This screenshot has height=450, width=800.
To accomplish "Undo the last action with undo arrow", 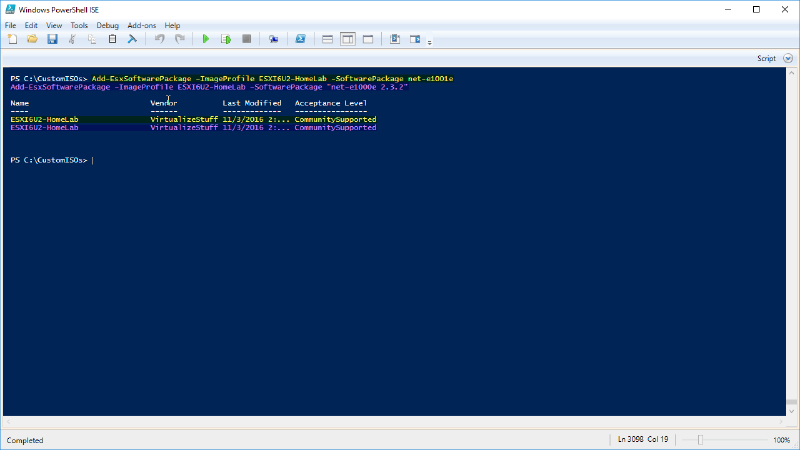I will coord(160,39).
